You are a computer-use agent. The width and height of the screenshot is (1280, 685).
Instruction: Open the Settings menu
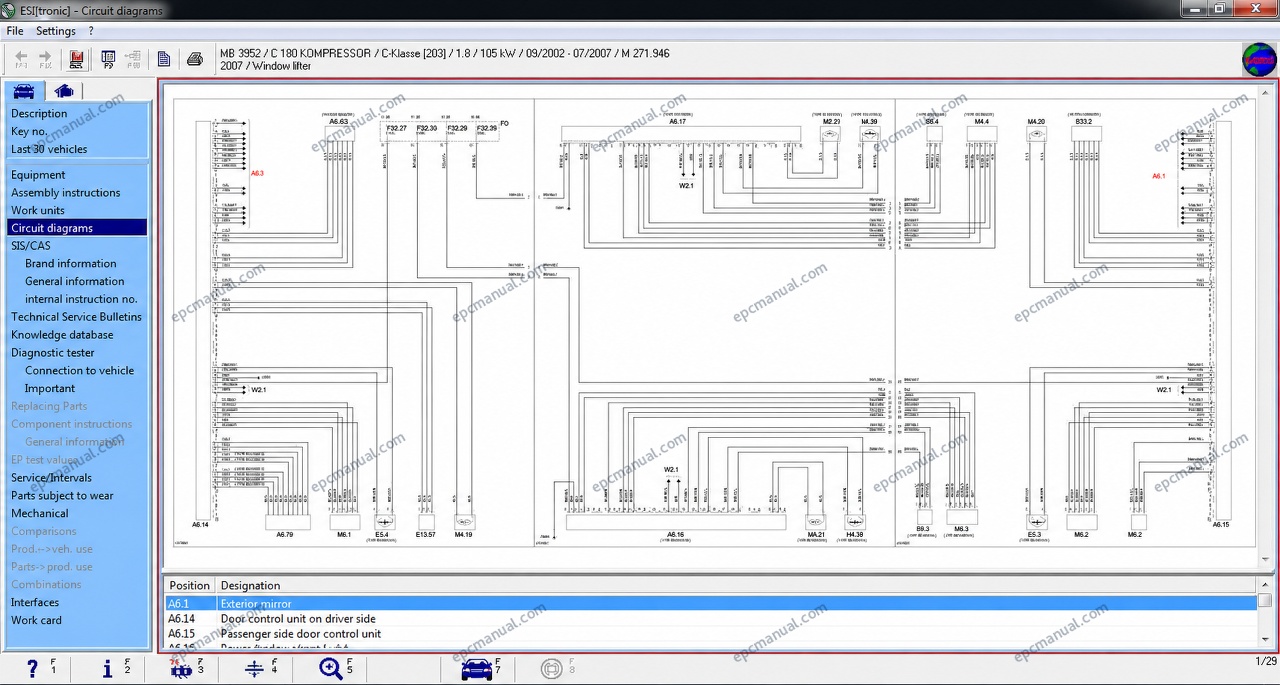click(56, 31)
